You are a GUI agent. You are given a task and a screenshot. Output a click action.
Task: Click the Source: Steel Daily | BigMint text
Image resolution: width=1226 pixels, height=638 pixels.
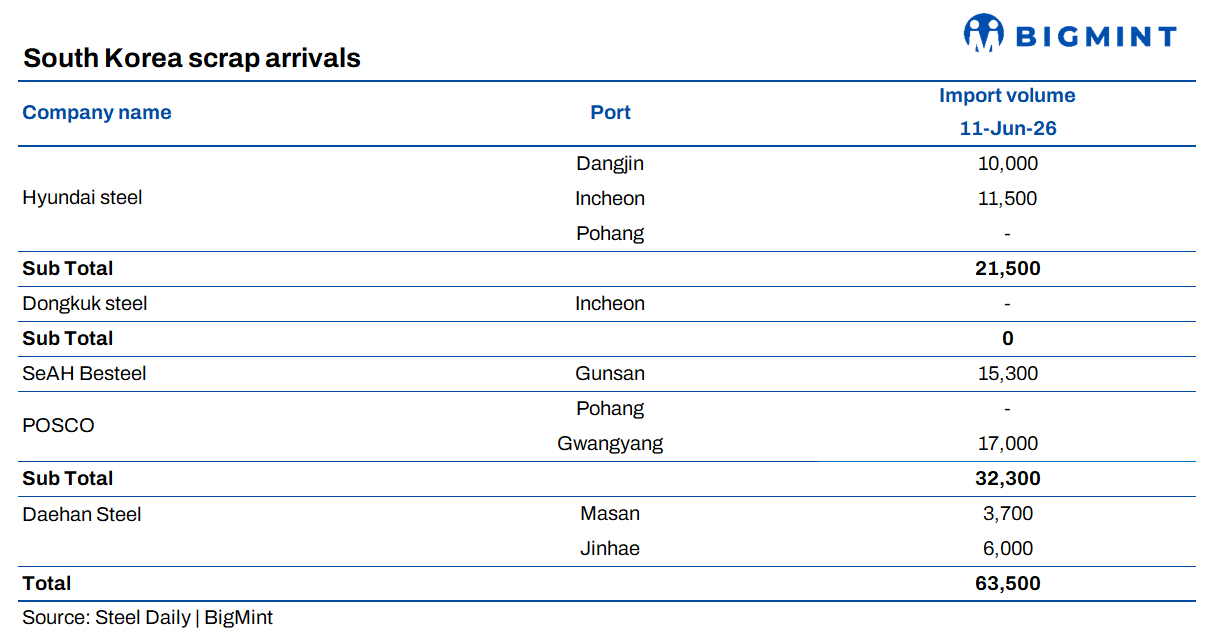tap(147, 617)
